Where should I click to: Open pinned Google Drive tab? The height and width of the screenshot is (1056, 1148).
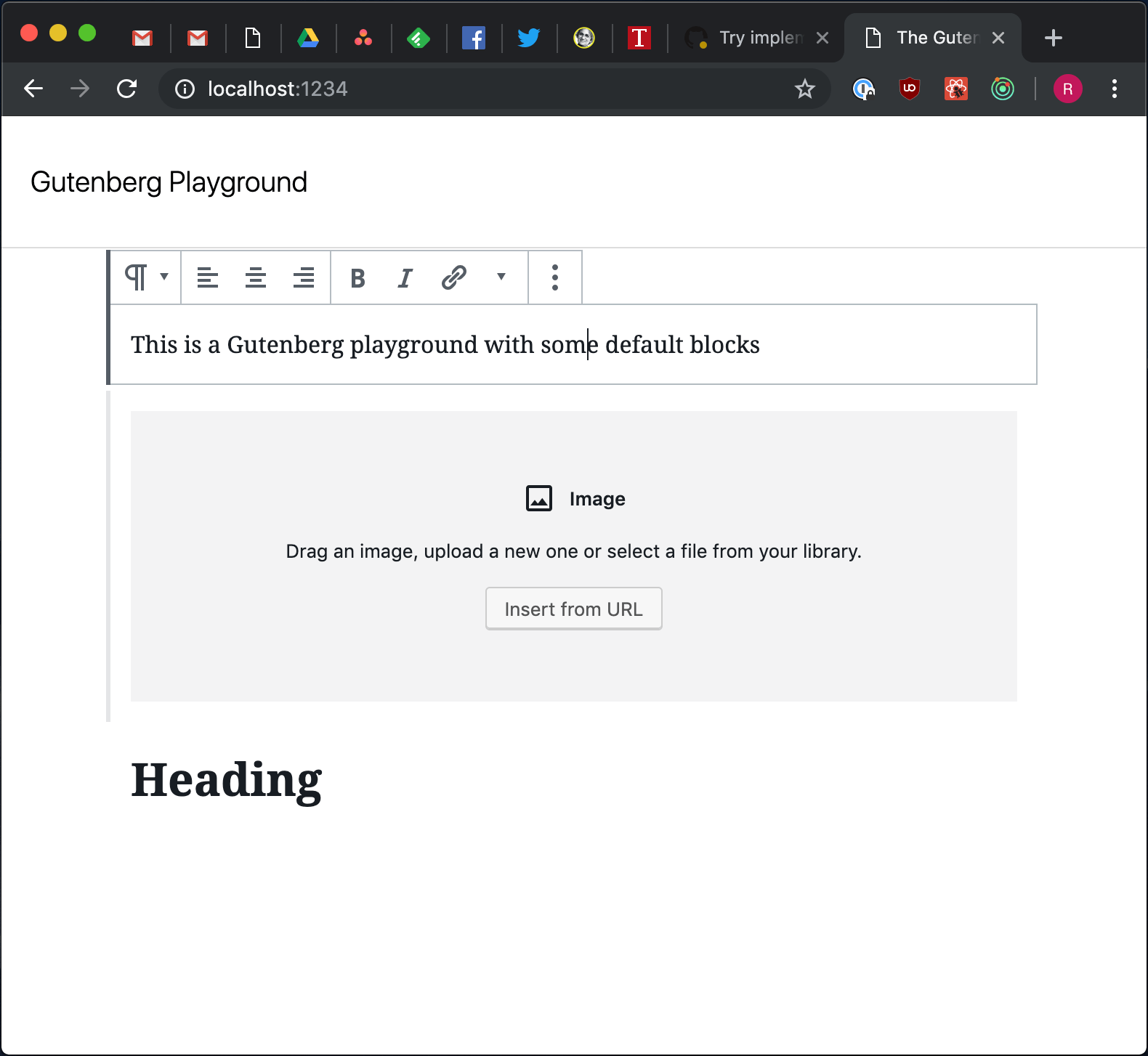point(308,38)
